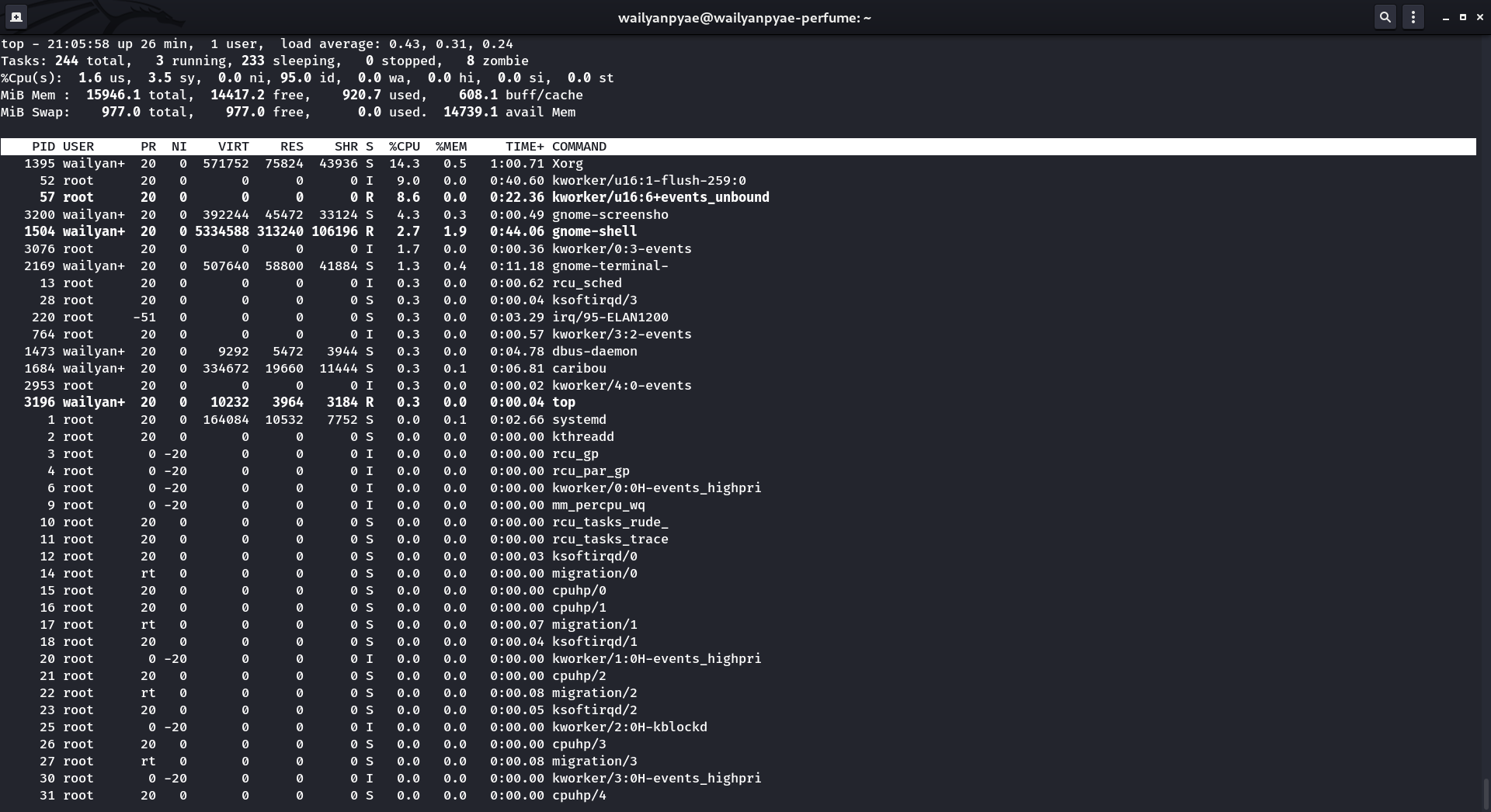Click the %CPU column header

404,147
